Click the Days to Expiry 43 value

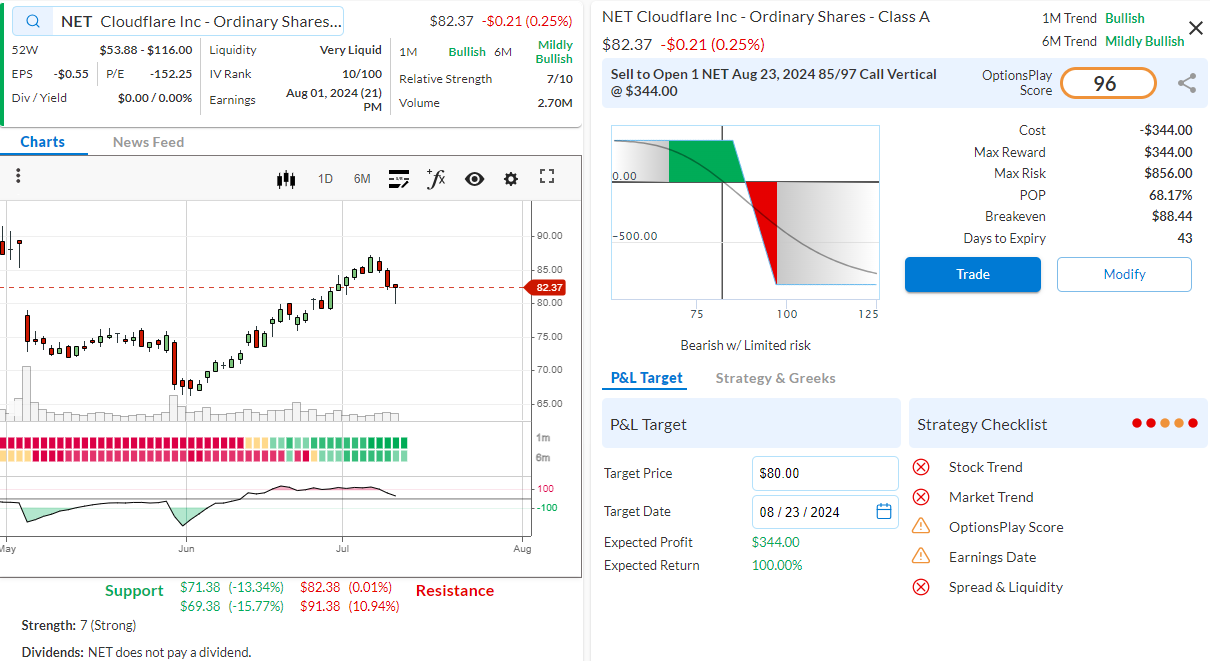click(x=1185, y=238)
